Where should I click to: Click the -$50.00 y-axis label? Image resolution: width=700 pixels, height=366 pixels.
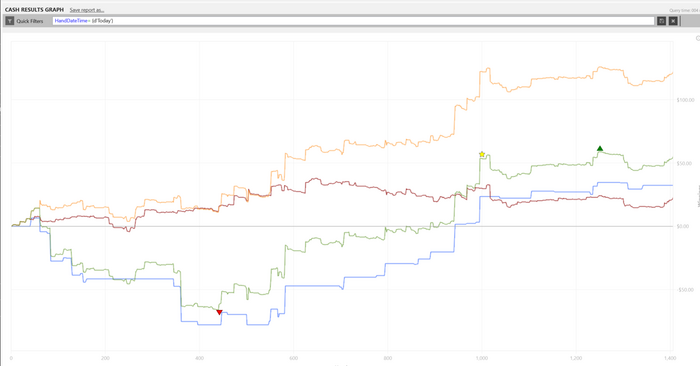tap(685, 290)
